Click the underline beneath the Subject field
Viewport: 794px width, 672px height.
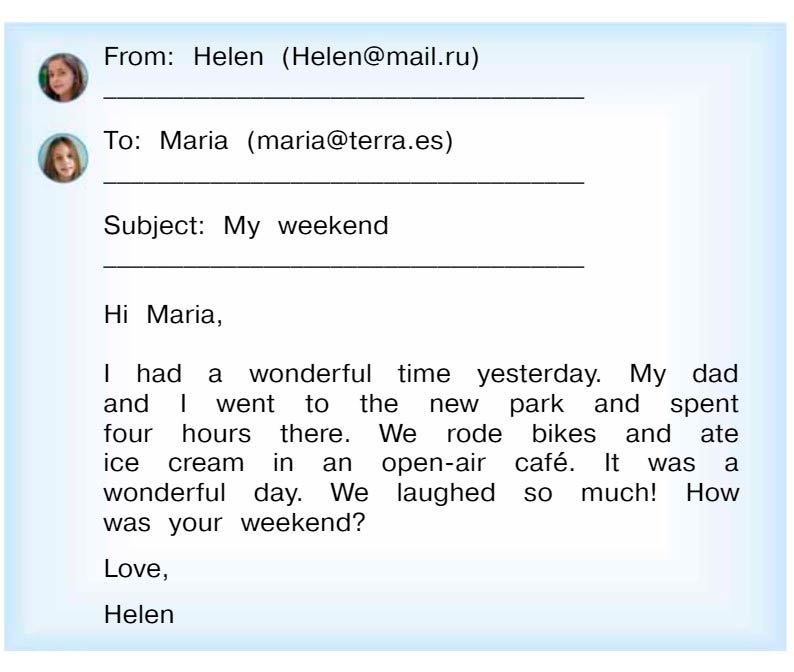343,264
